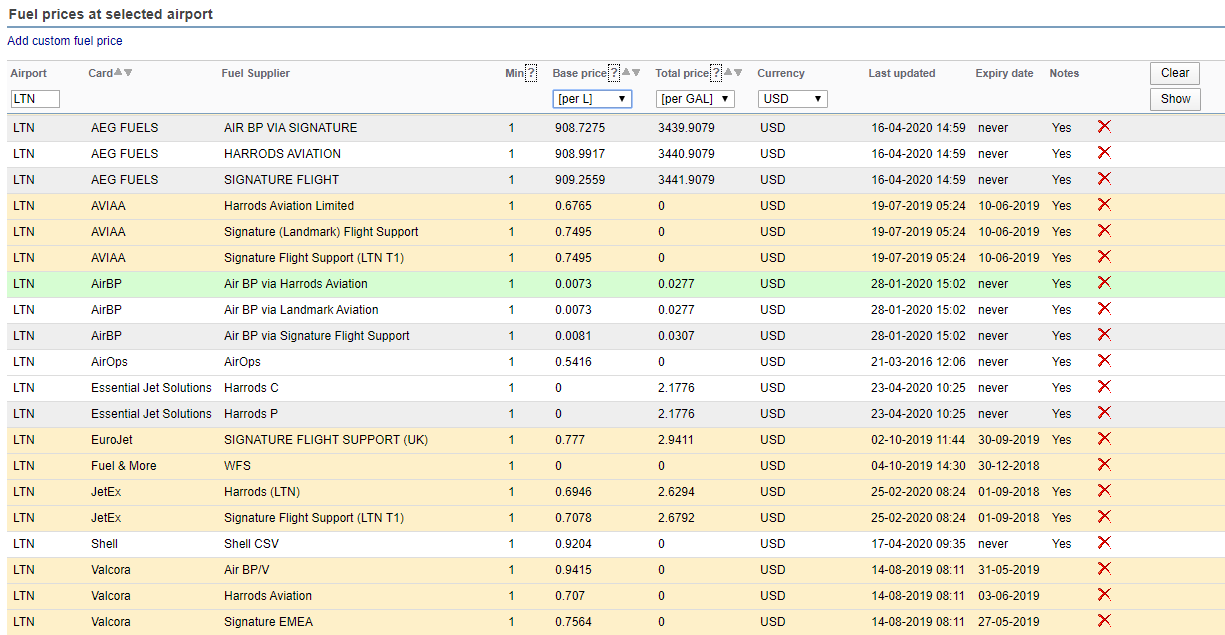
Task: Click last updated 21-03-2016 12:06
Action: pyautogui.click(x=918, y=361)
